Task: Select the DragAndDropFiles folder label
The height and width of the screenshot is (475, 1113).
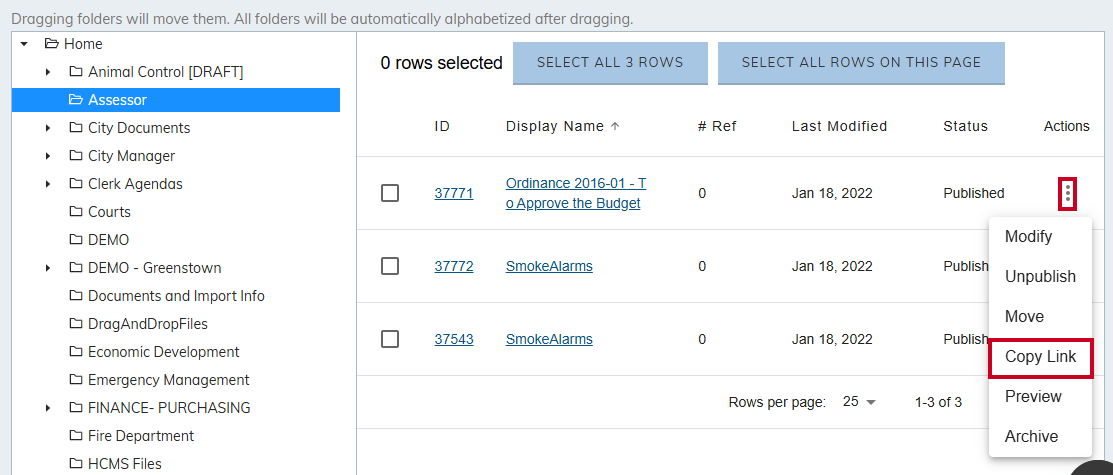Action: coord(148,324)
